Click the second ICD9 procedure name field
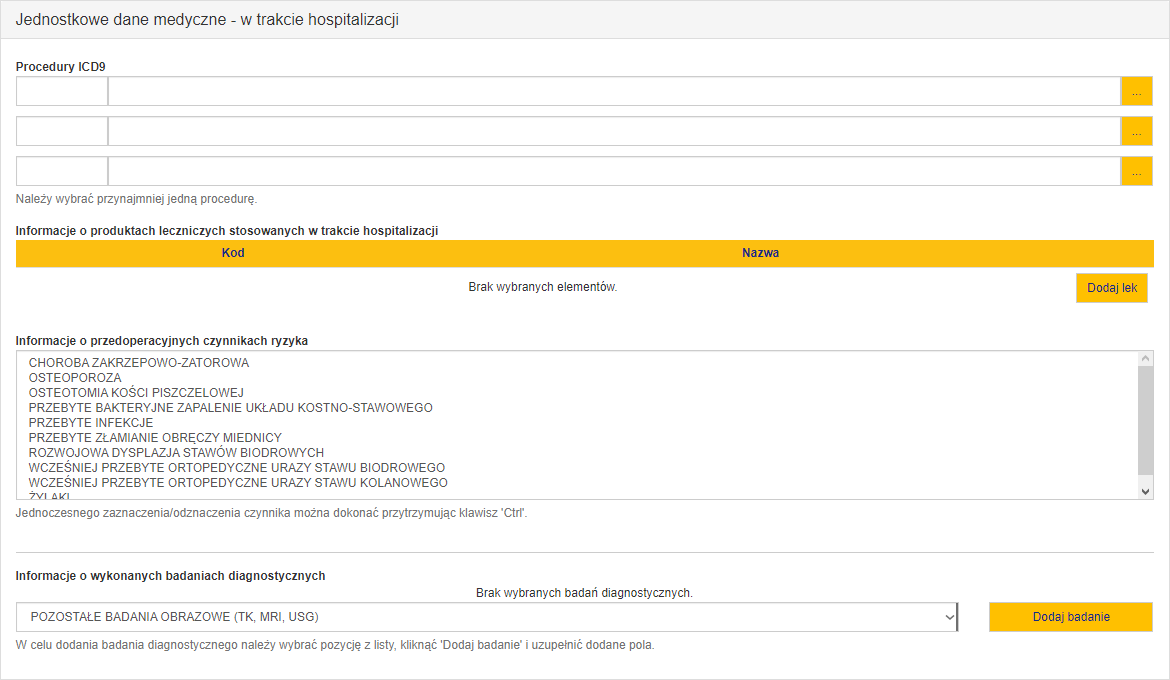 pos(613,131)
